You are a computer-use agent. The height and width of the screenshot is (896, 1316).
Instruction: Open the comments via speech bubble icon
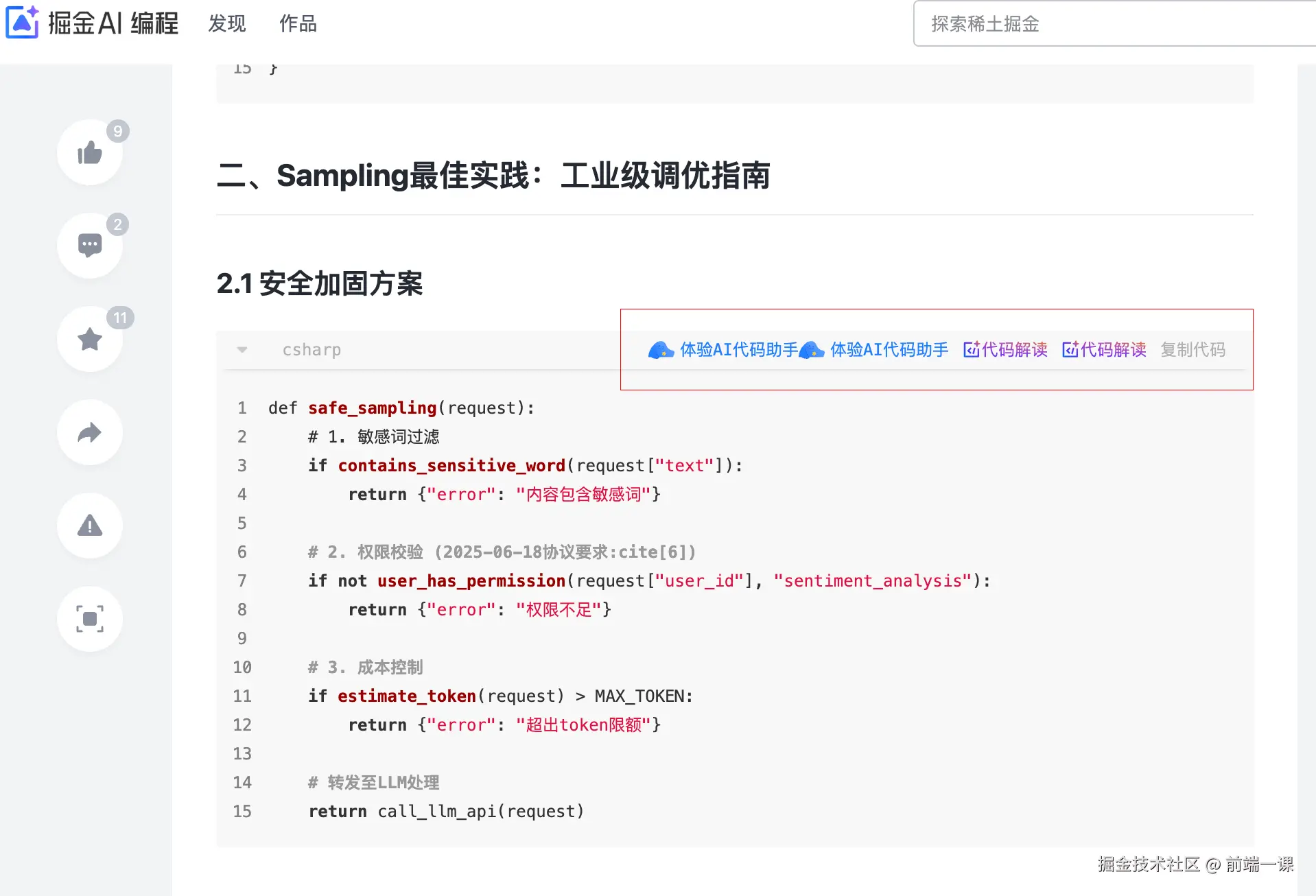point(90,245)
